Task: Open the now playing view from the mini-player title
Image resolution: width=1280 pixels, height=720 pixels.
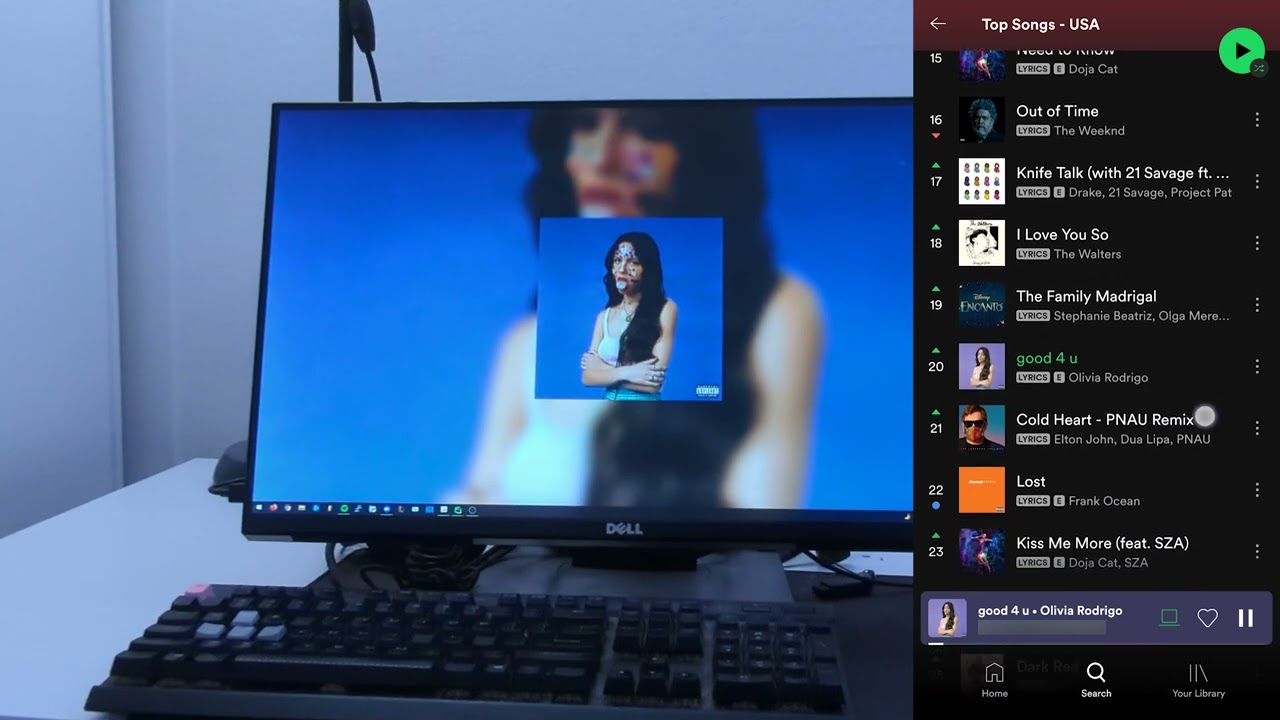Action: [1050, 611]
